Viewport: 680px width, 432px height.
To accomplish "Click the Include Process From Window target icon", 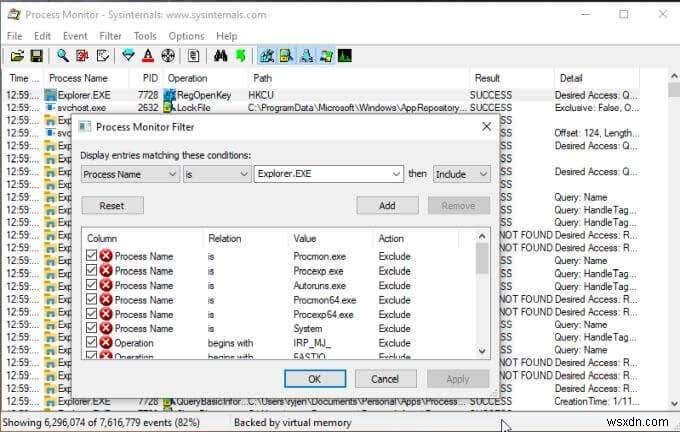I will [x=168, y=56].
